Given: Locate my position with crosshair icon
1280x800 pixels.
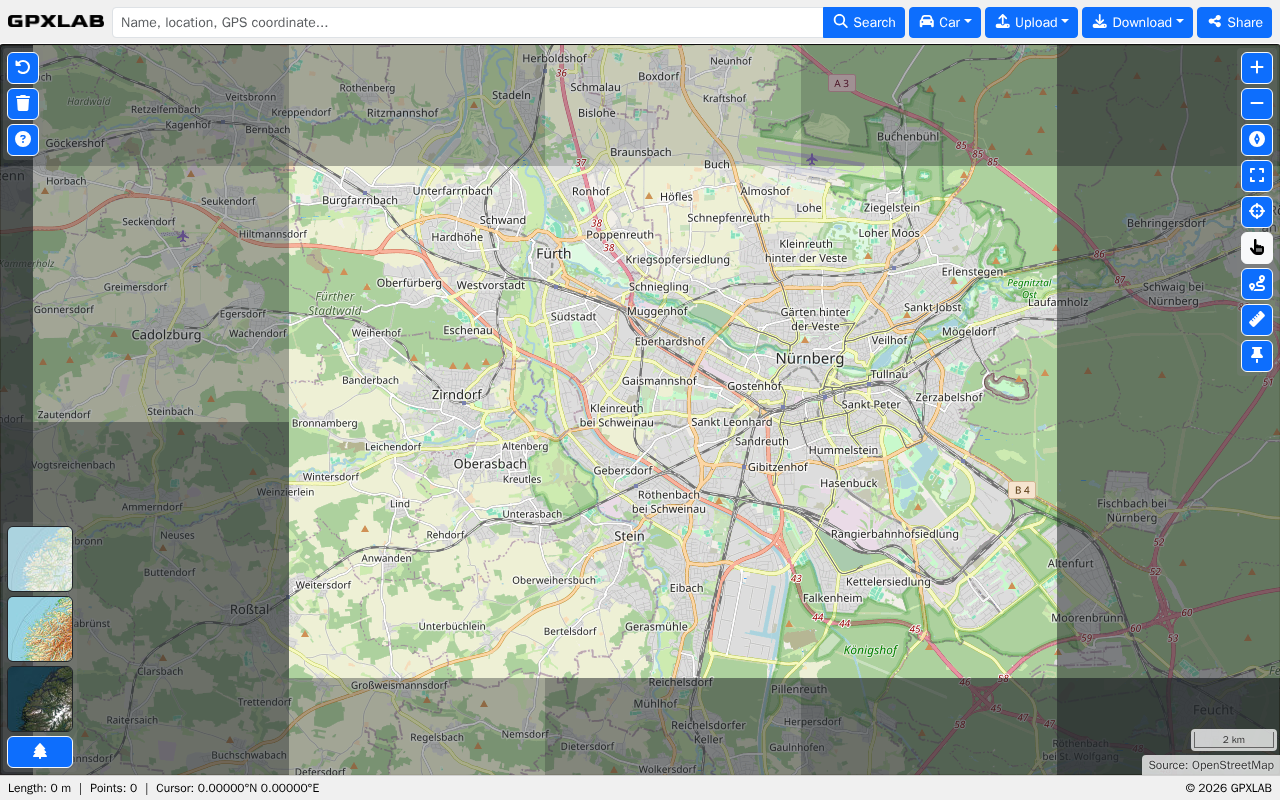Looking at the screenshot, I should click(1257, 212).
